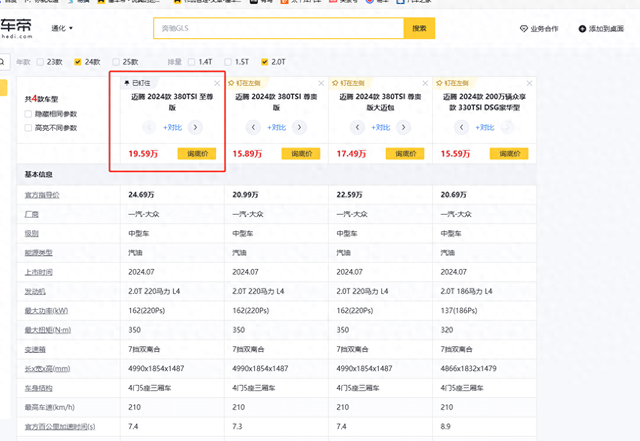Move the 15.59万 330TSI column left with its arrow
Image resolution: width=640 pixels, height=441 pixels.
pyautogui.click(x=461, y=127)
